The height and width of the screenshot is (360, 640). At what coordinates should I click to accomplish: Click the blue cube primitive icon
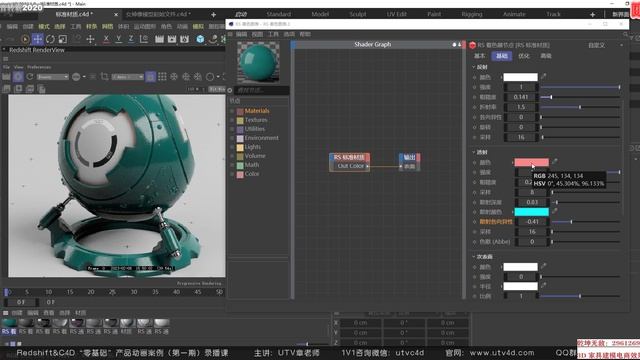point(200,39)
